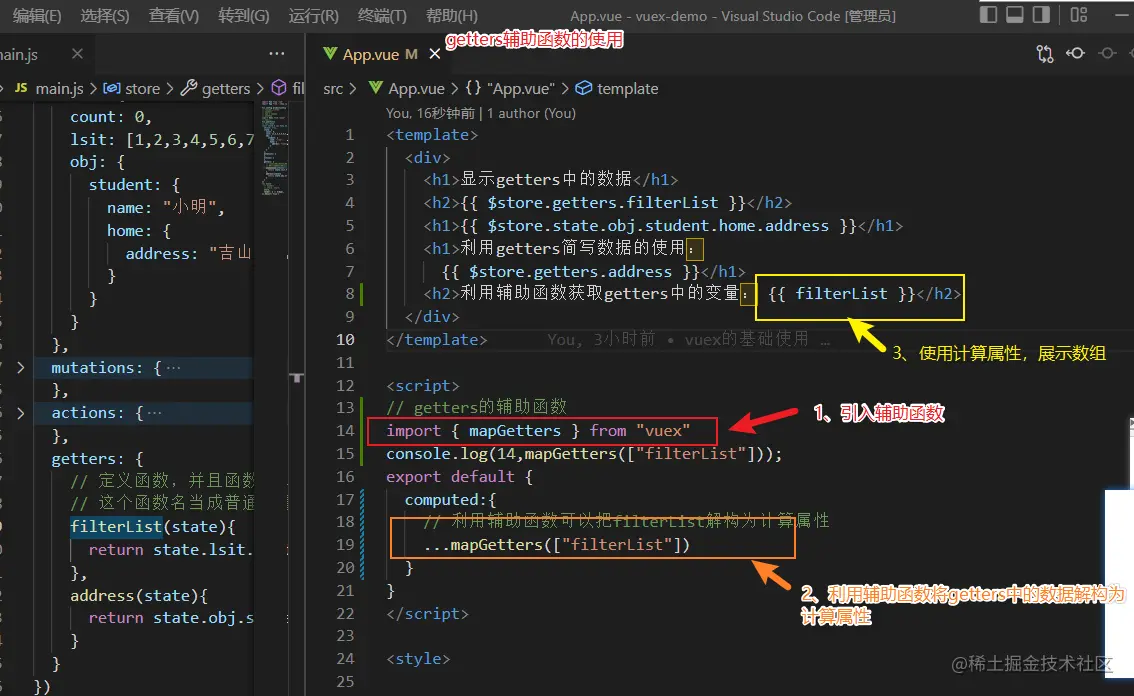This screenshot has width=1134, height=696.
Task: Click line number 19 in App.vue gutter
Action: 345,544
